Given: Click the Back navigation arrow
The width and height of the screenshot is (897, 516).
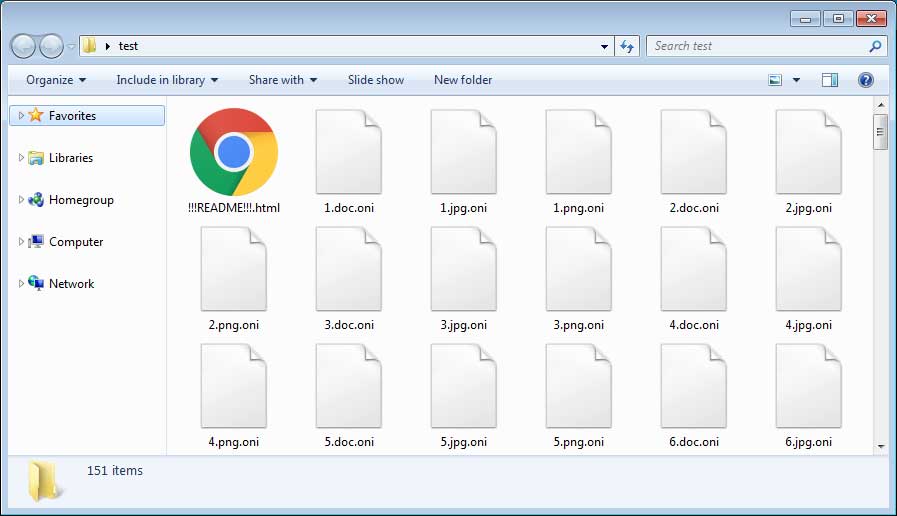Looking at the screenshot, I should (24, 46).
